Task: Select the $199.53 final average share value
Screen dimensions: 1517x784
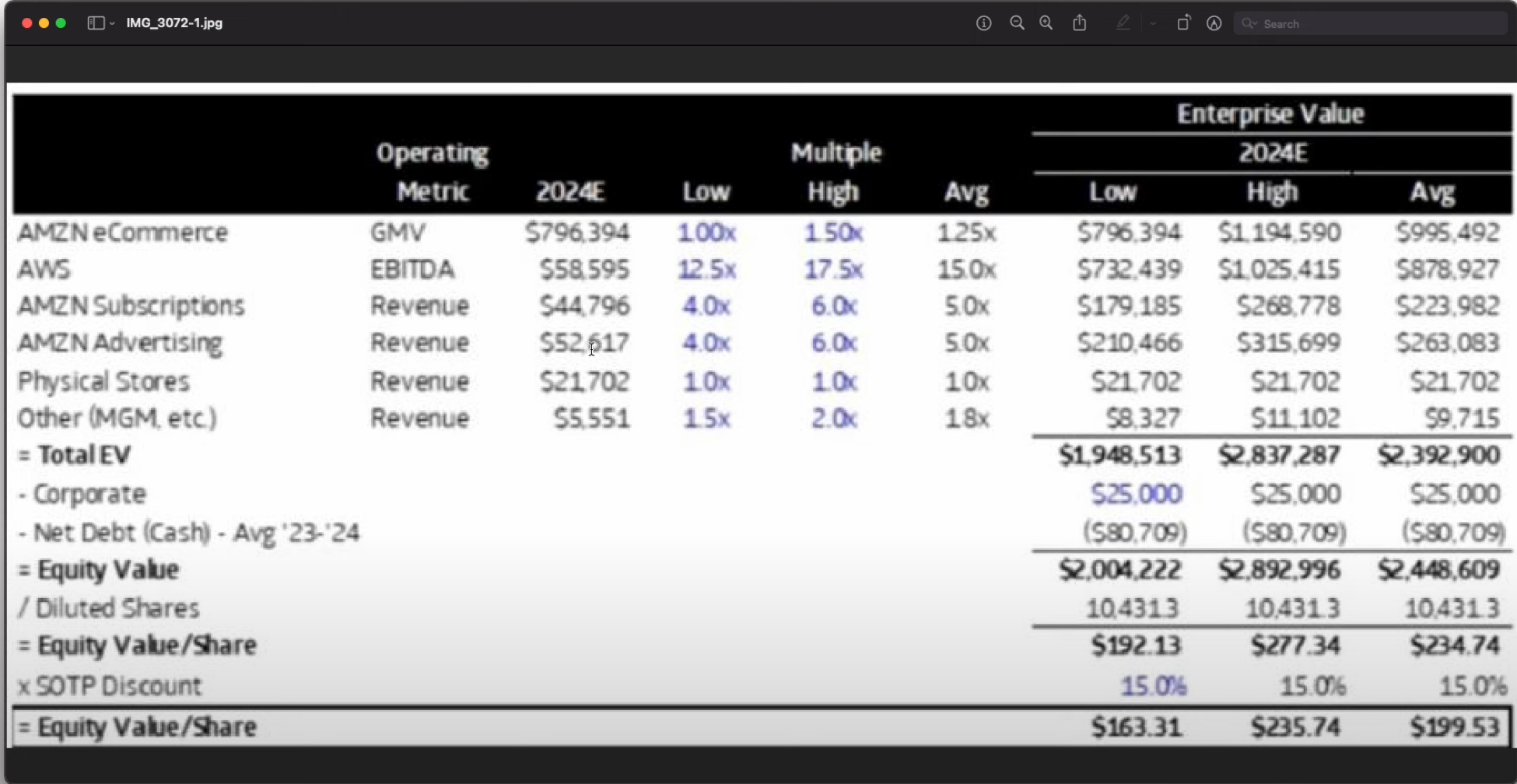Action: (1456, 727)
